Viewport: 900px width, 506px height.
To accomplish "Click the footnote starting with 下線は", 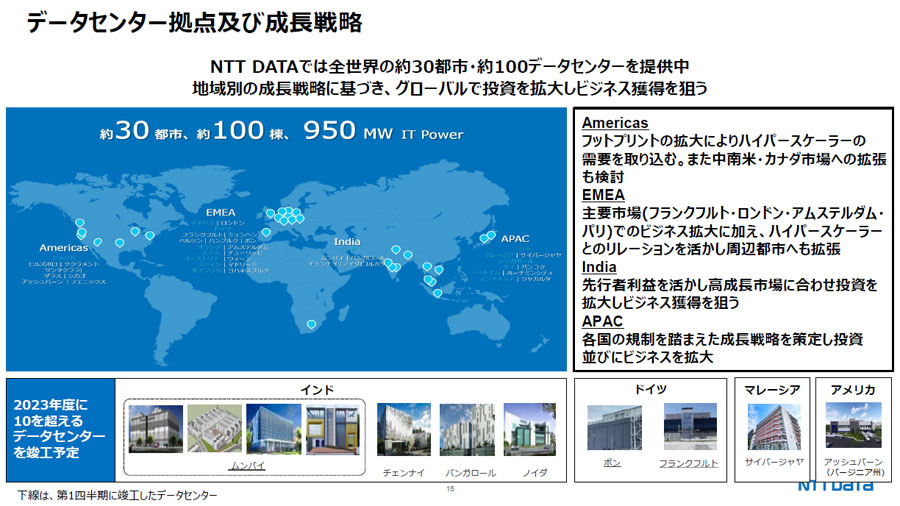I will pyautogui.click(x=117, y=495).
